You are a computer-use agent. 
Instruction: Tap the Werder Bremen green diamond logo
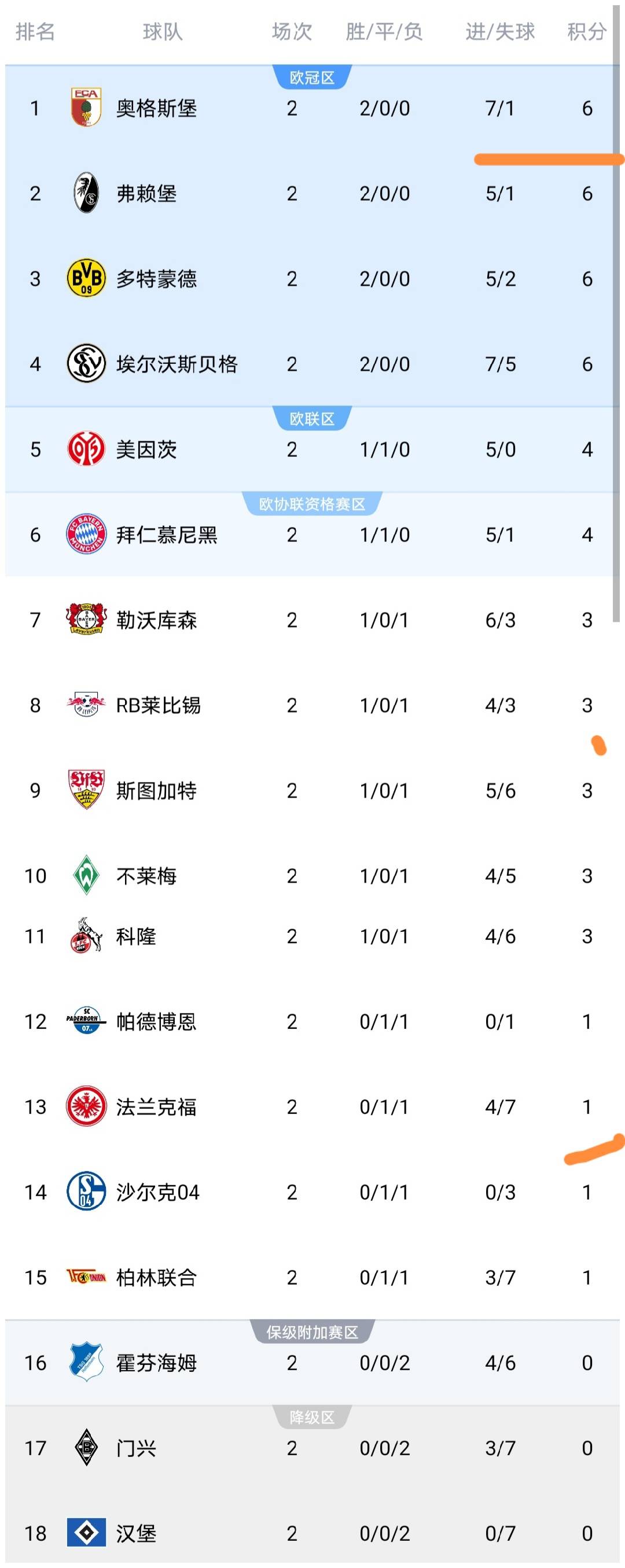pos(86,875)
